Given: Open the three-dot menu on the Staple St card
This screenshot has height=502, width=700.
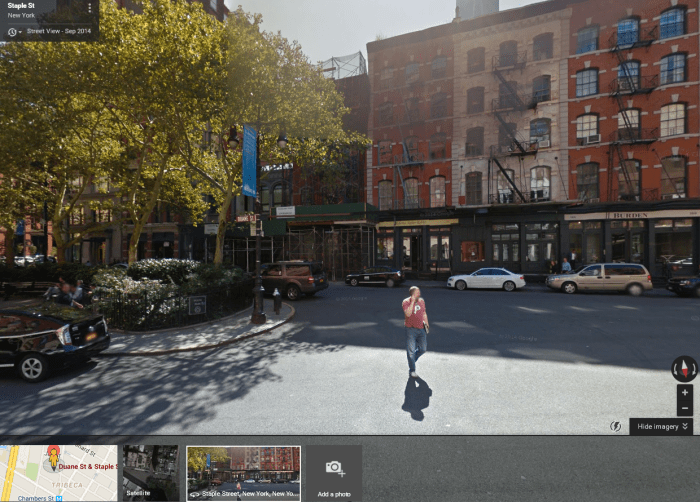Looking at the screenshot, I should pos(91,8).
